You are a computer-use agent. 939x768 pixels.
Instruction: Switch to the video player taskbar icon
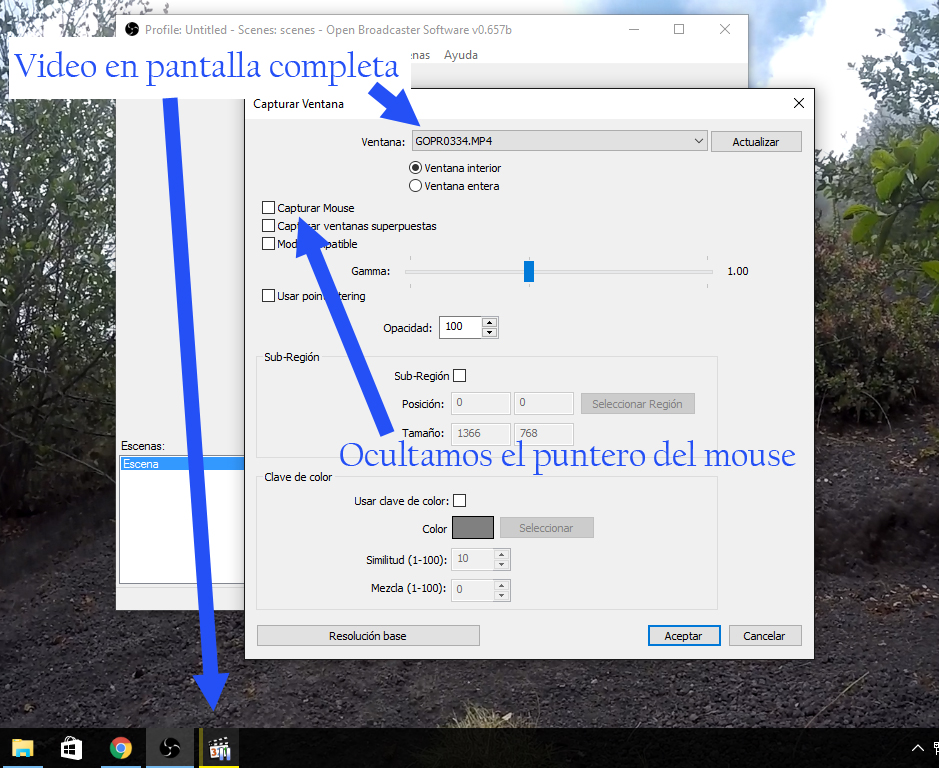click(219, 748)
